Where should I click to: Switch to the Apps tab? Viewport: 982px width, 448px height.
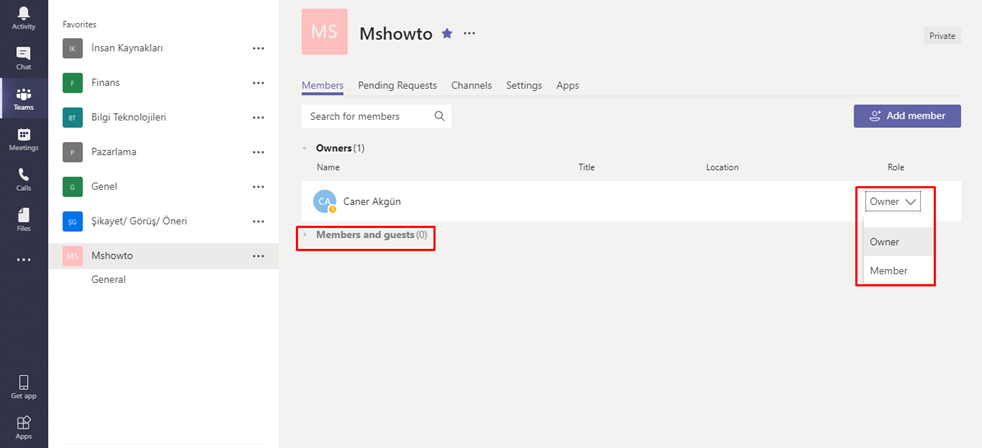567,86
